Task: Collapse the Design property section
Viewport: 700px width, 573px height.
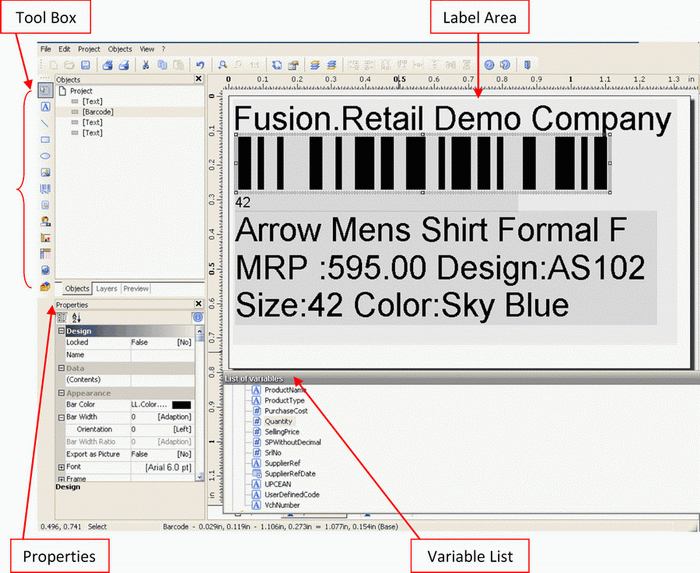Action: click(x=61, y=330)
